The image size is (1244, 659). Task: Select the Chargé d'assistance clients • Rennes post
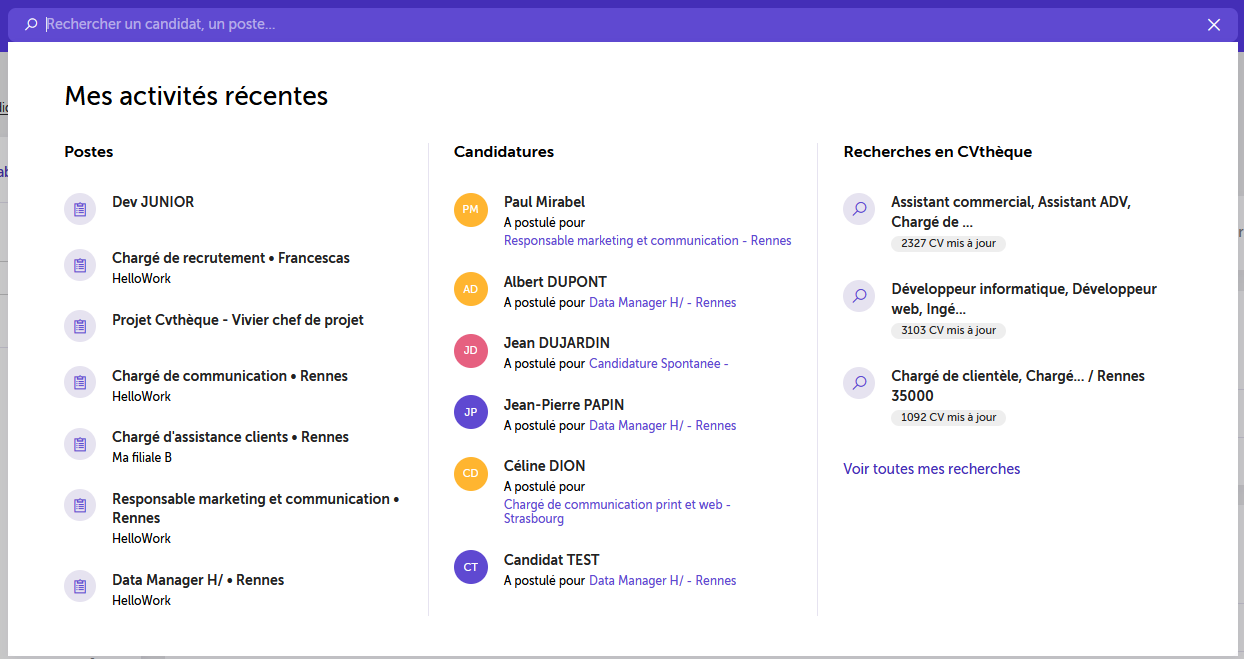point(230,446)
